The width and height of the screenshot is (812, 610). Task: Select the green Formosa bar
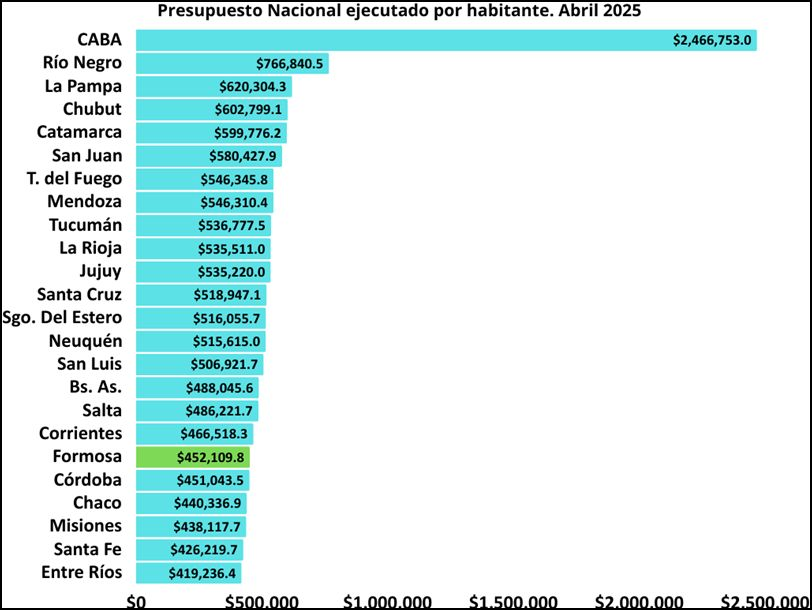pyautogui.click(x=193, y=457)
